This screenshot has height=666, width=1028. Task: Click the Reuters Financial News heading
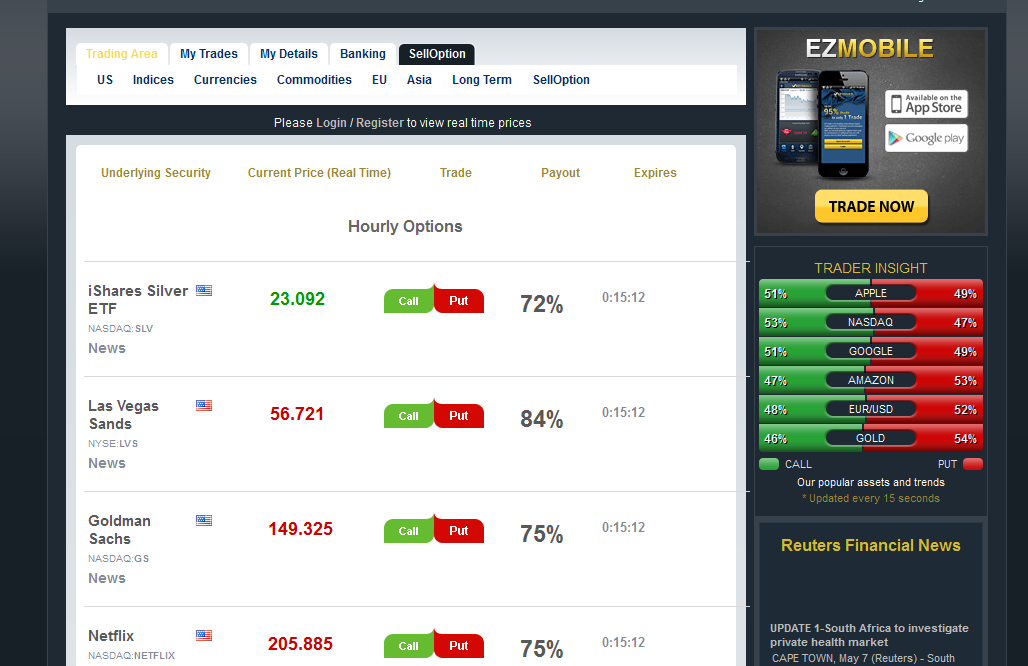(871, 545)
